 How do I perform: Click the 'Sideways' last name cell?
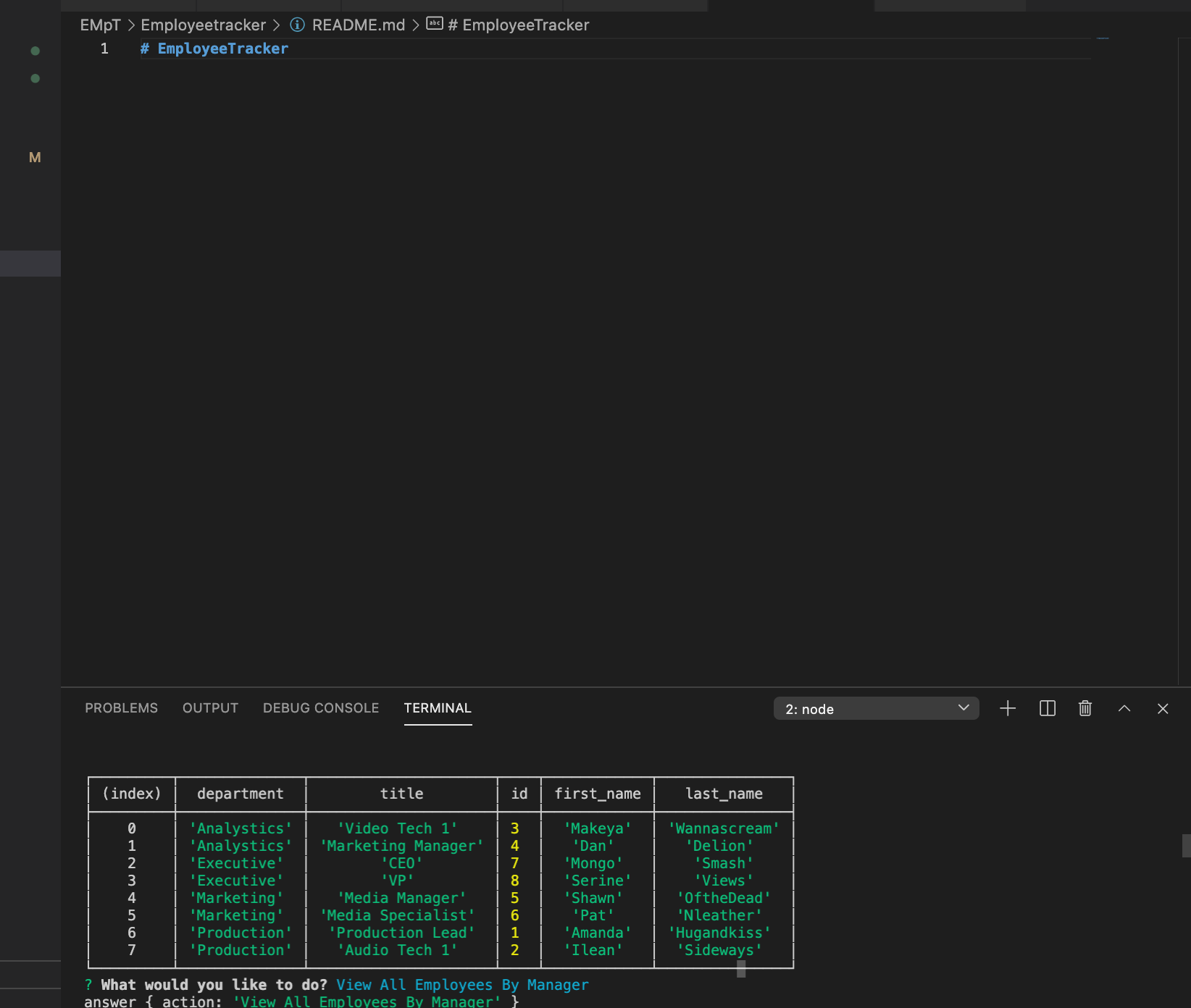click(x=719, y=950)
